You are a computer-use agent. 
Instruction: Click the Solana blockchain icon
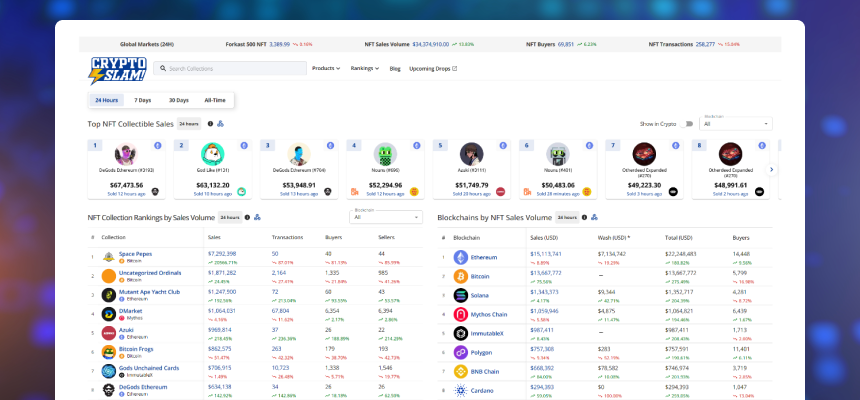click(461, 295)
